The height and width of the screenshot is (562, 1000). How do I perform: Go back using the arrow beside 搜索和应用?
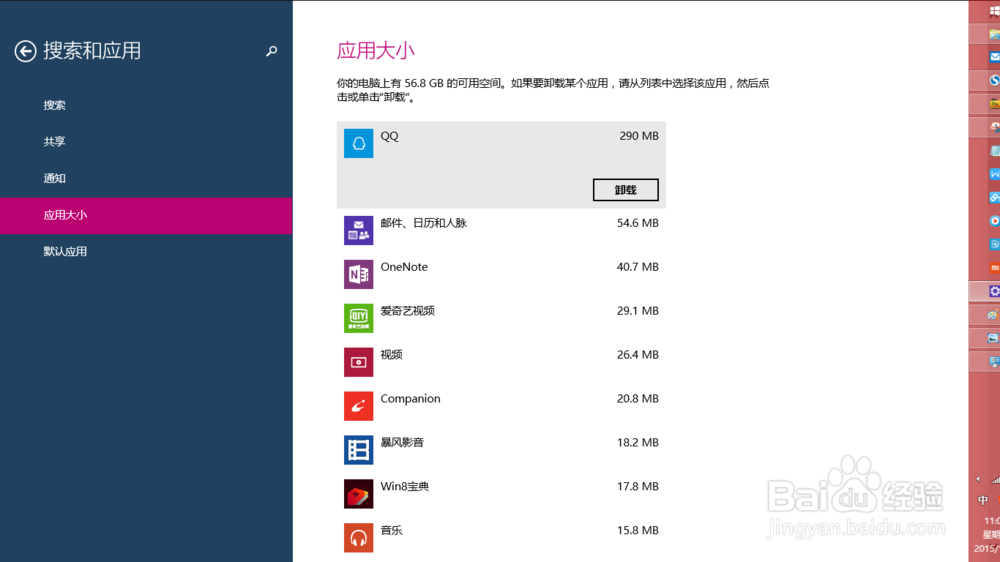(26, 51)
